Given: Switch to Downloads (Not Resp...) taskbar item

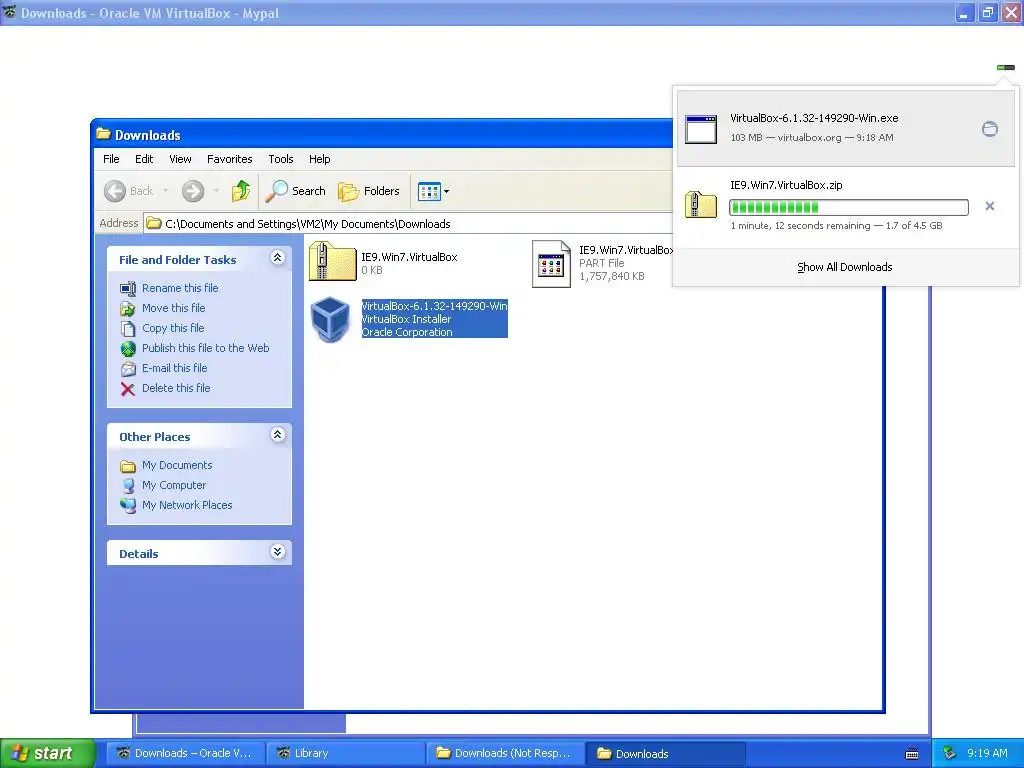Looking at the screenshot, I should coord(505,753).
